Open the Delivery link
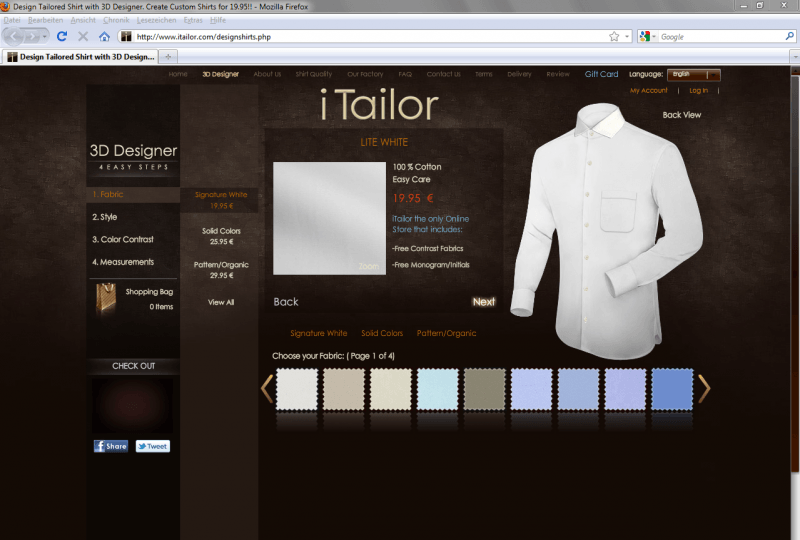This screenshot has width=800, height=540. pyautogui.click(x=519, y=74)
